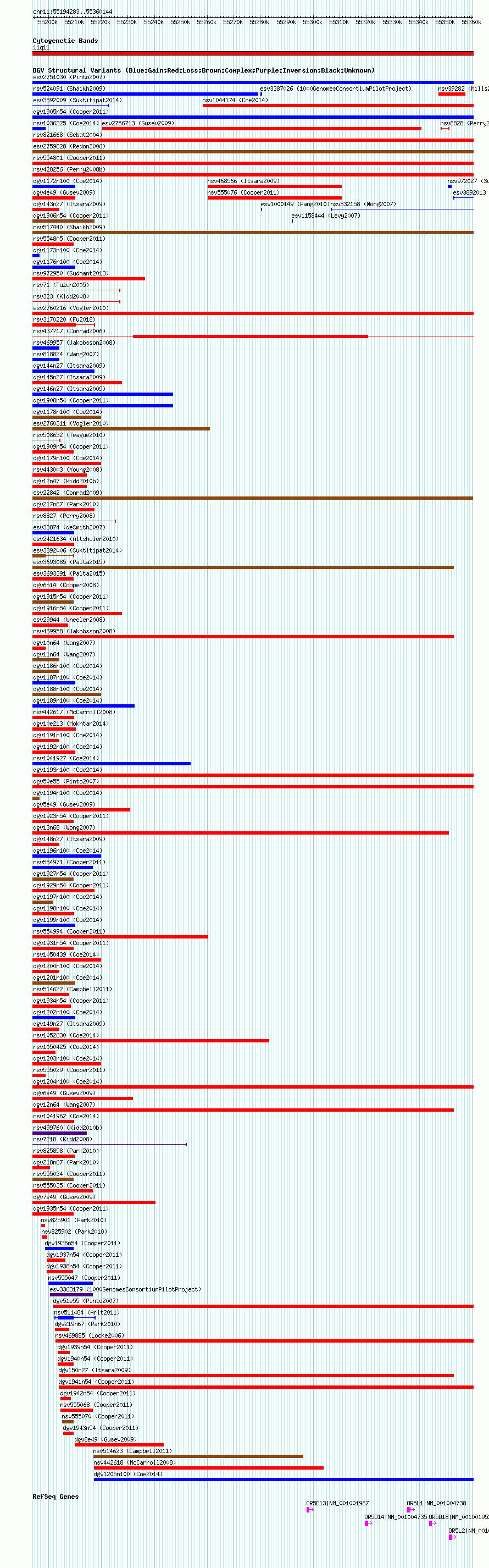Click the RefSeq Genes track title
489x1568 pixels.
pos(55,1497)
